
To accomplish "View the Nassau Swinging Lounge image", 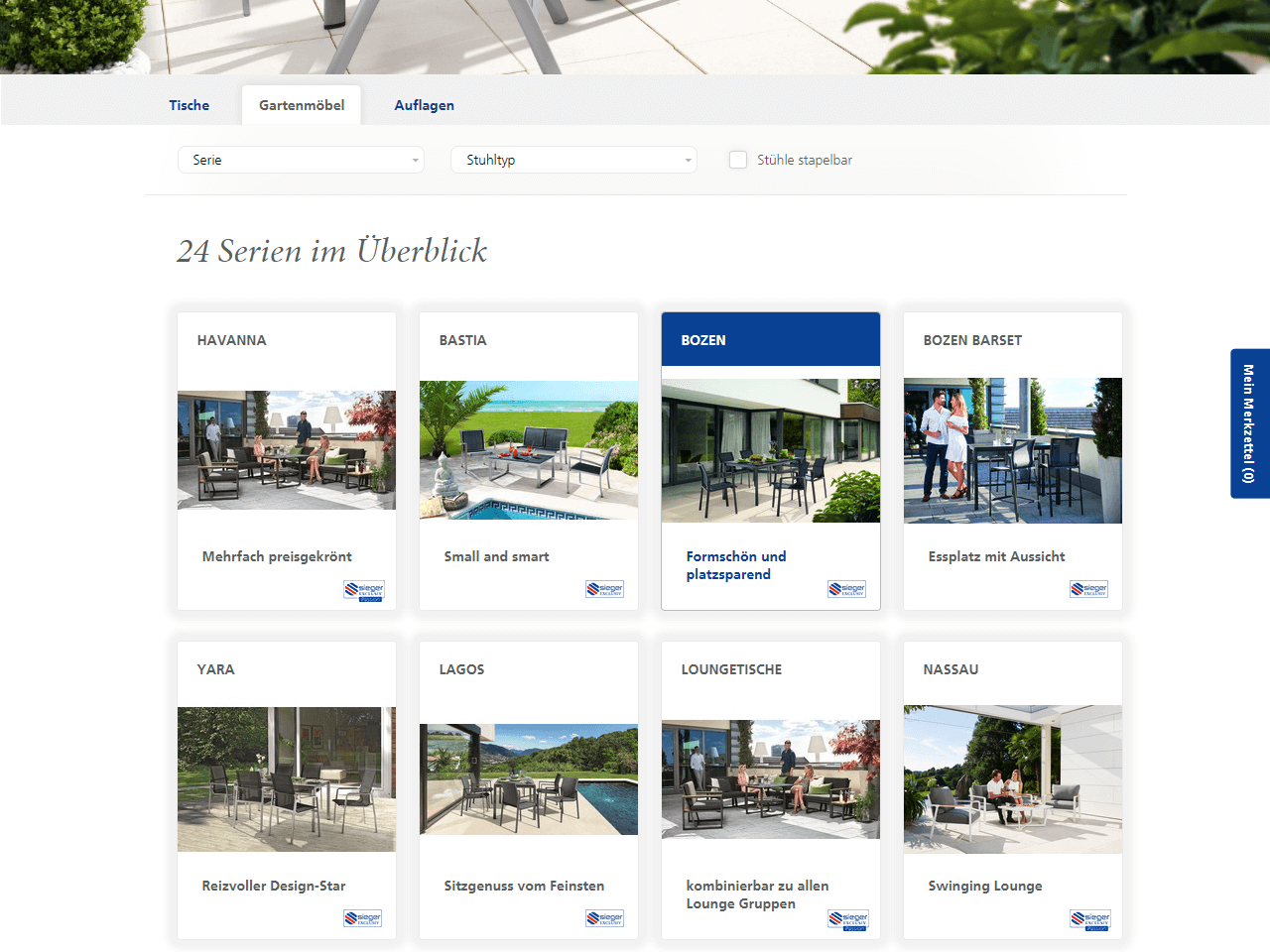I will coord(1013,779).
